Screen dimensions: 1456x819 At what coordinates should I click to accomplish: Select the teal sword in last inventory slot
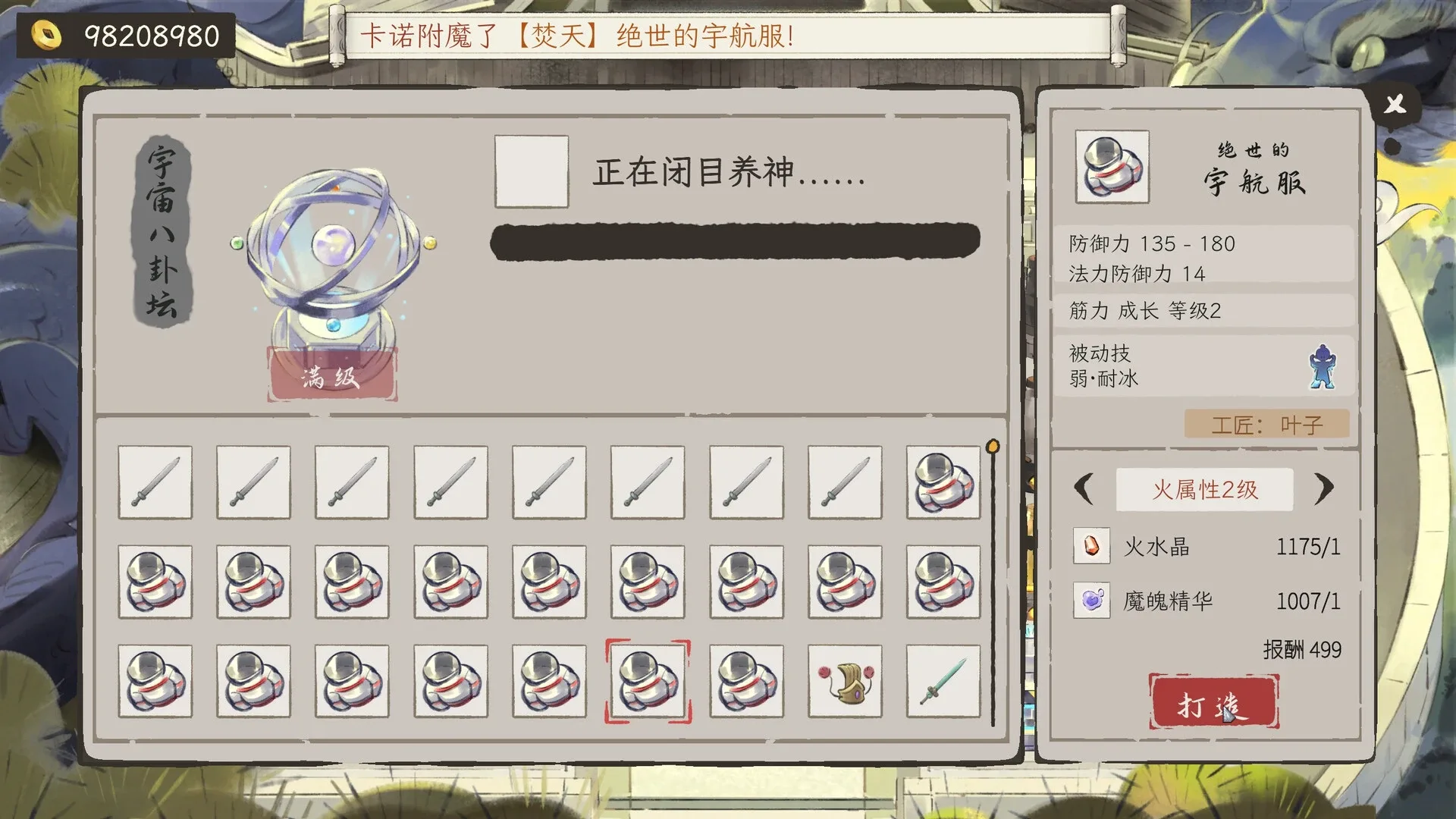click(943, 681)
